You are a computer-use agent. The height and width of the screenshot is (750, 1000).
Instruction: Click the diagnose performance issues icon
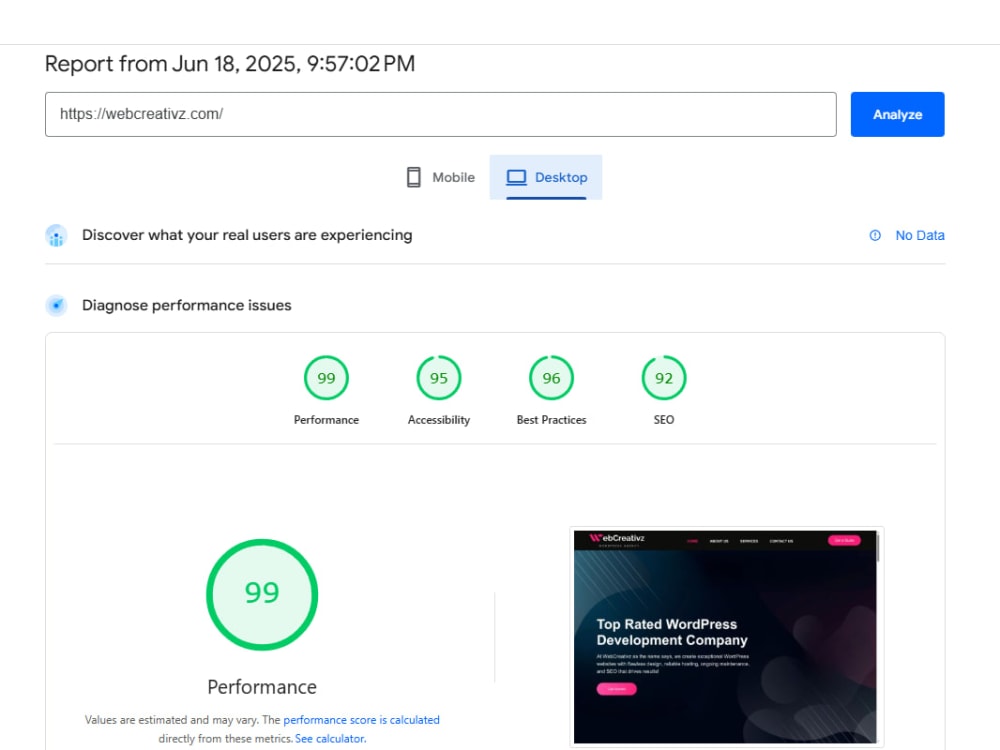click(x=56, y=305)
